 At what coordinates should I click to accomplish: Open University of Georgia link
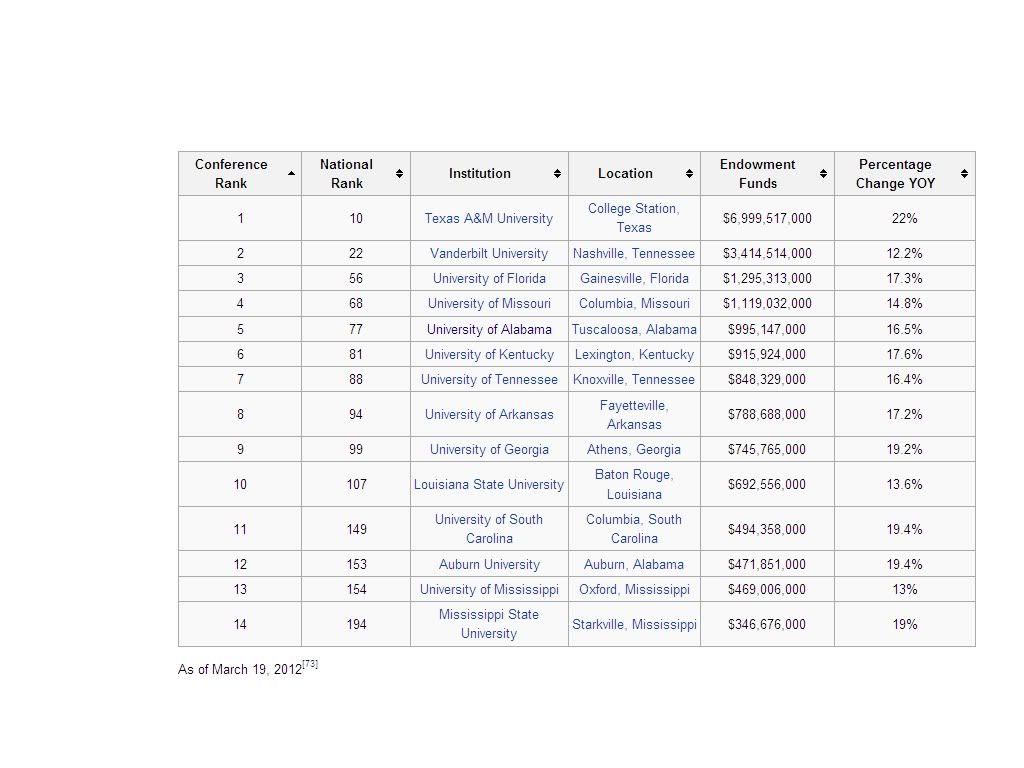489,450
